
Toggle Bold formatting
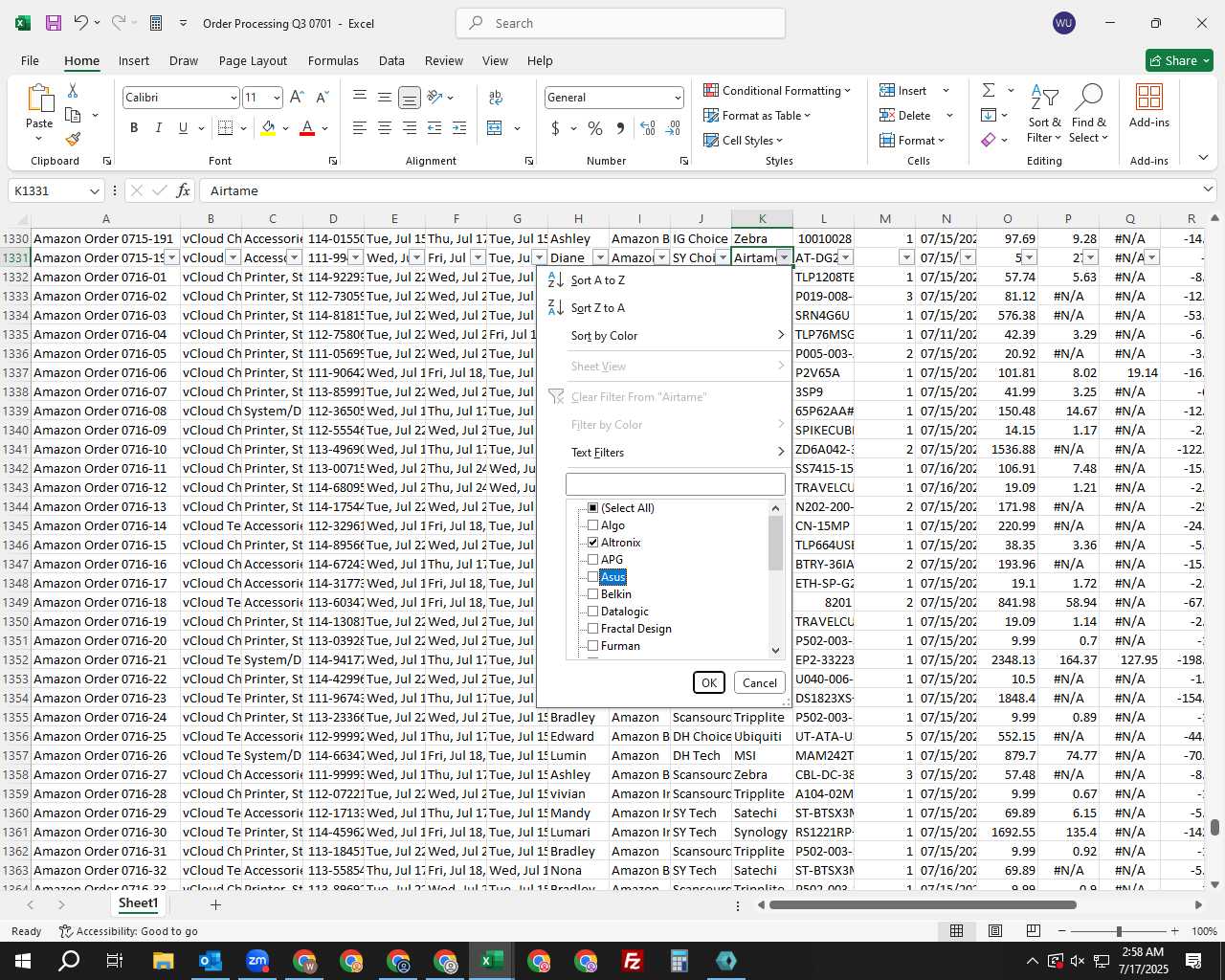tap(134, 128)
